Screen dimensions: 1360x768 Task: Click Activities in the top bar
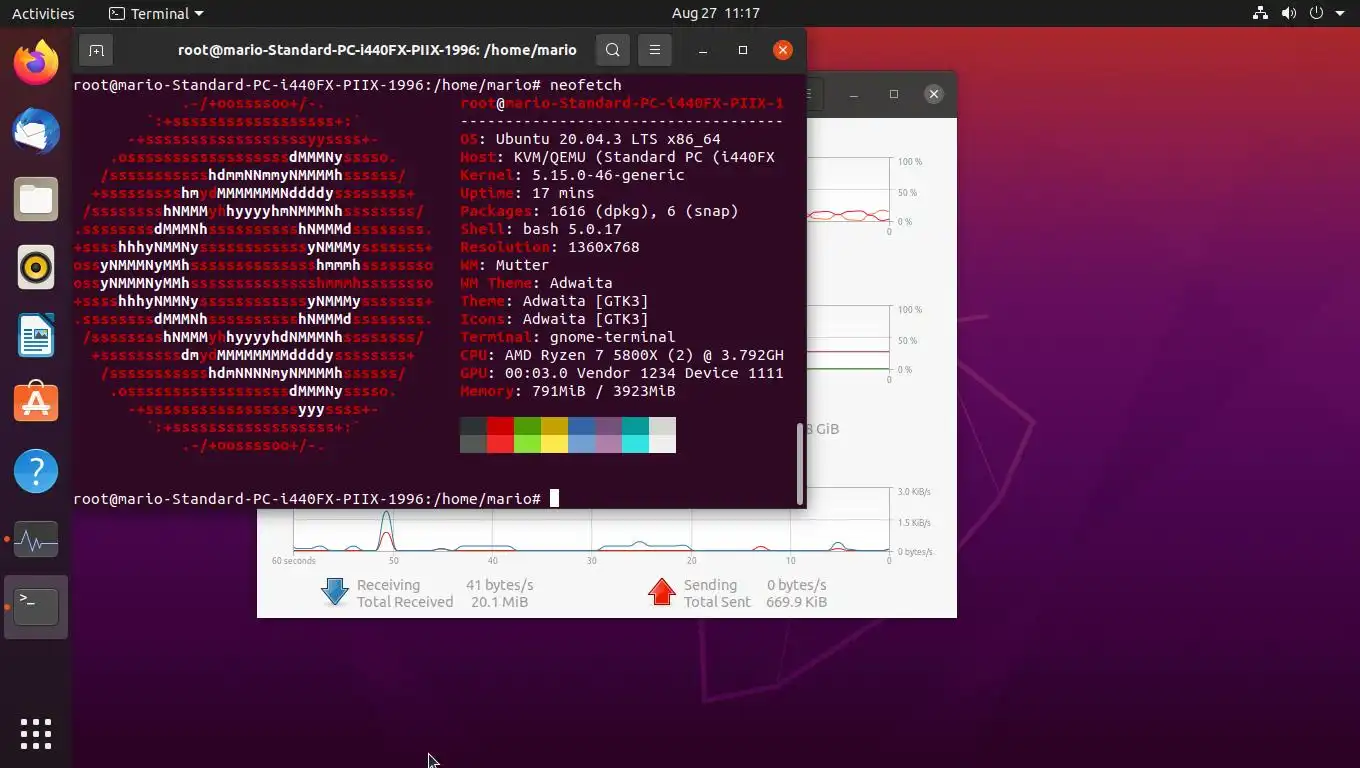[x=43, y=14]
